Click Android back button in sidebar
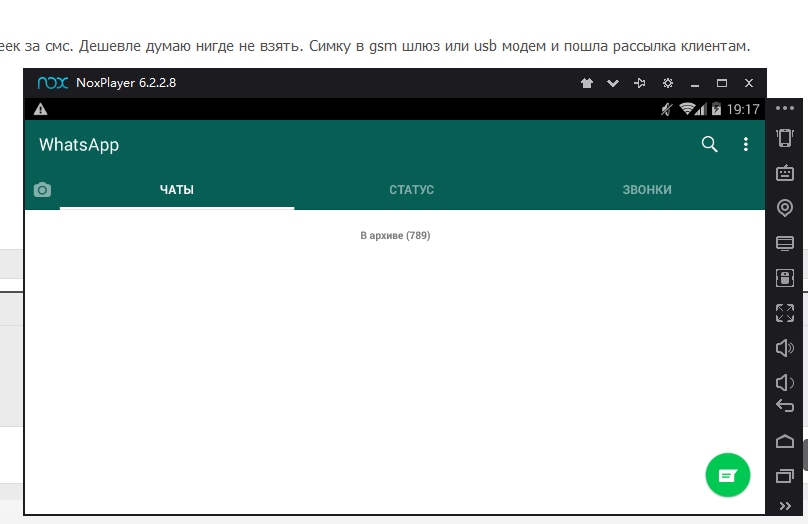 pyautogui.click(x=785, y=406)
